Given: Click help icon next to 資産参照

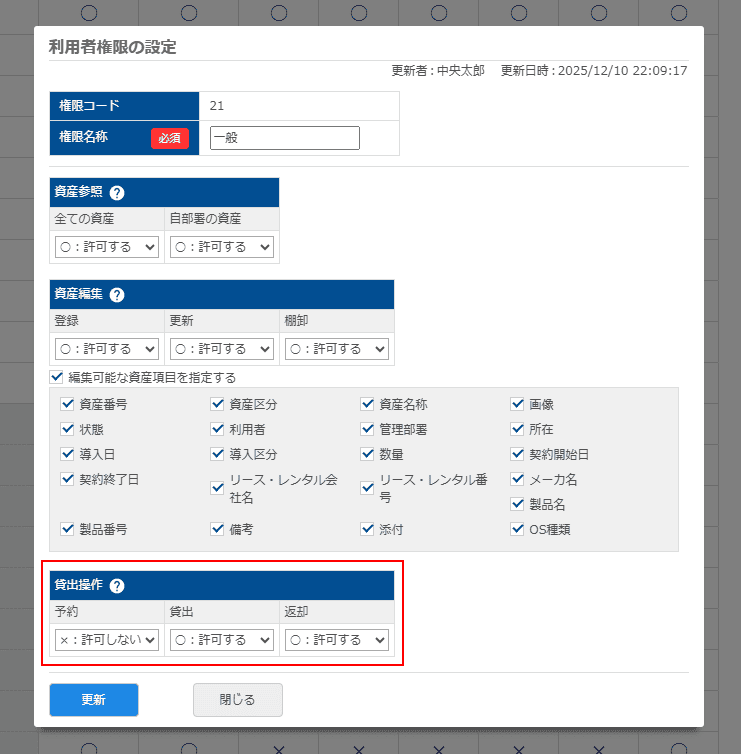Looking at the screenshot, I should click(117, 193).
